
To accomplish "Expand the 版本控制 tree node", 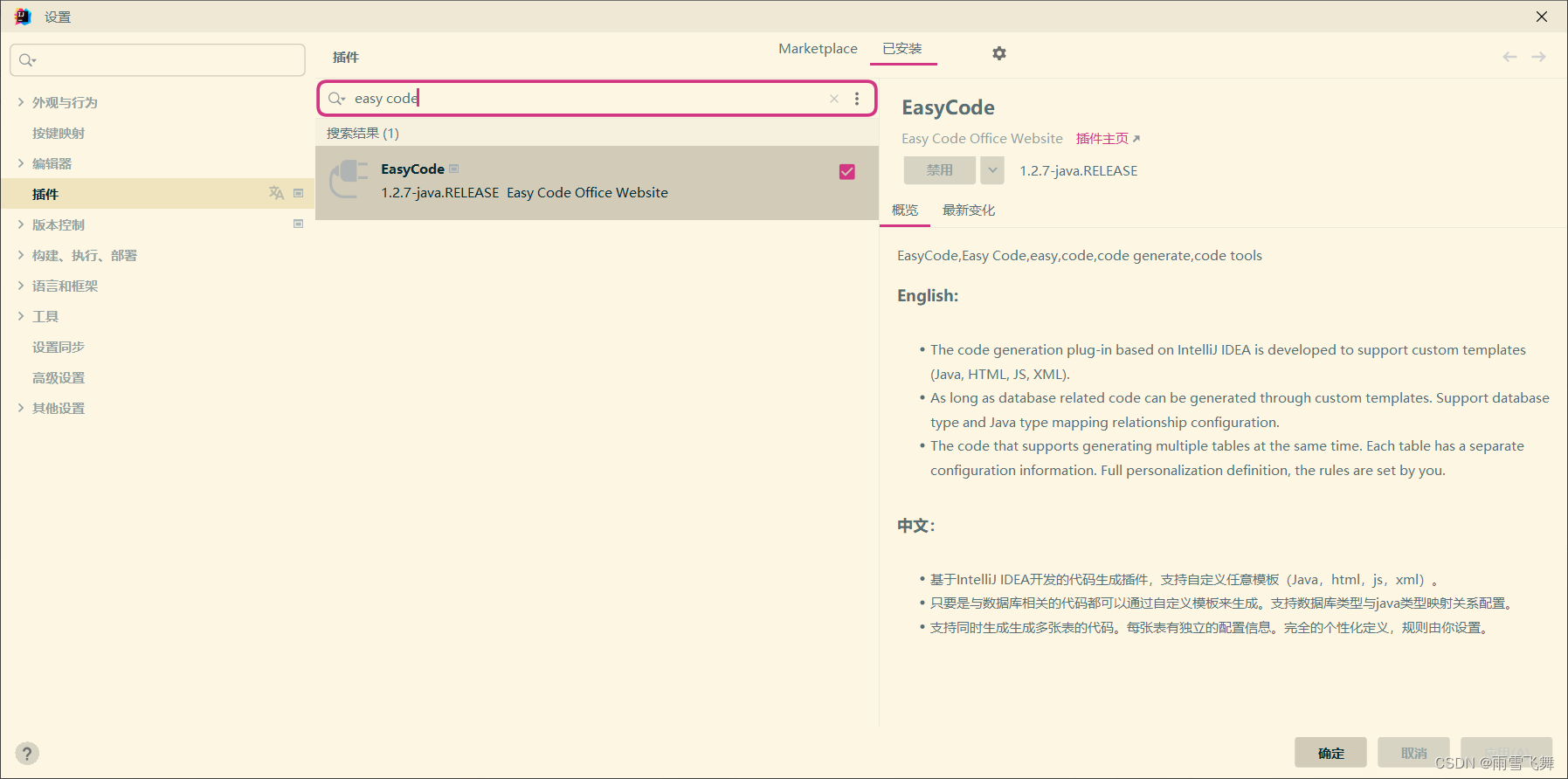I will (21, 224).
